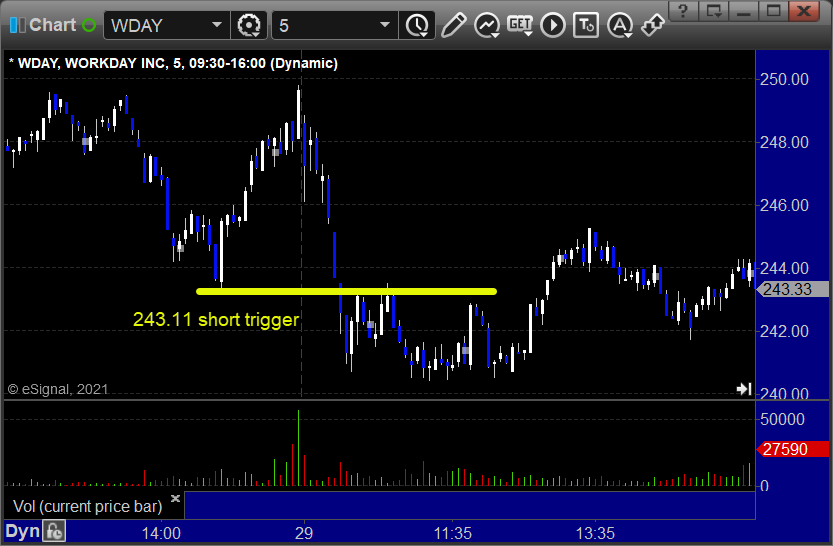This screenshot has height=546, width=833.
Task: Select the yellow 243.11 trigger line
Action: pyautogui.click(x=346, y=291)
